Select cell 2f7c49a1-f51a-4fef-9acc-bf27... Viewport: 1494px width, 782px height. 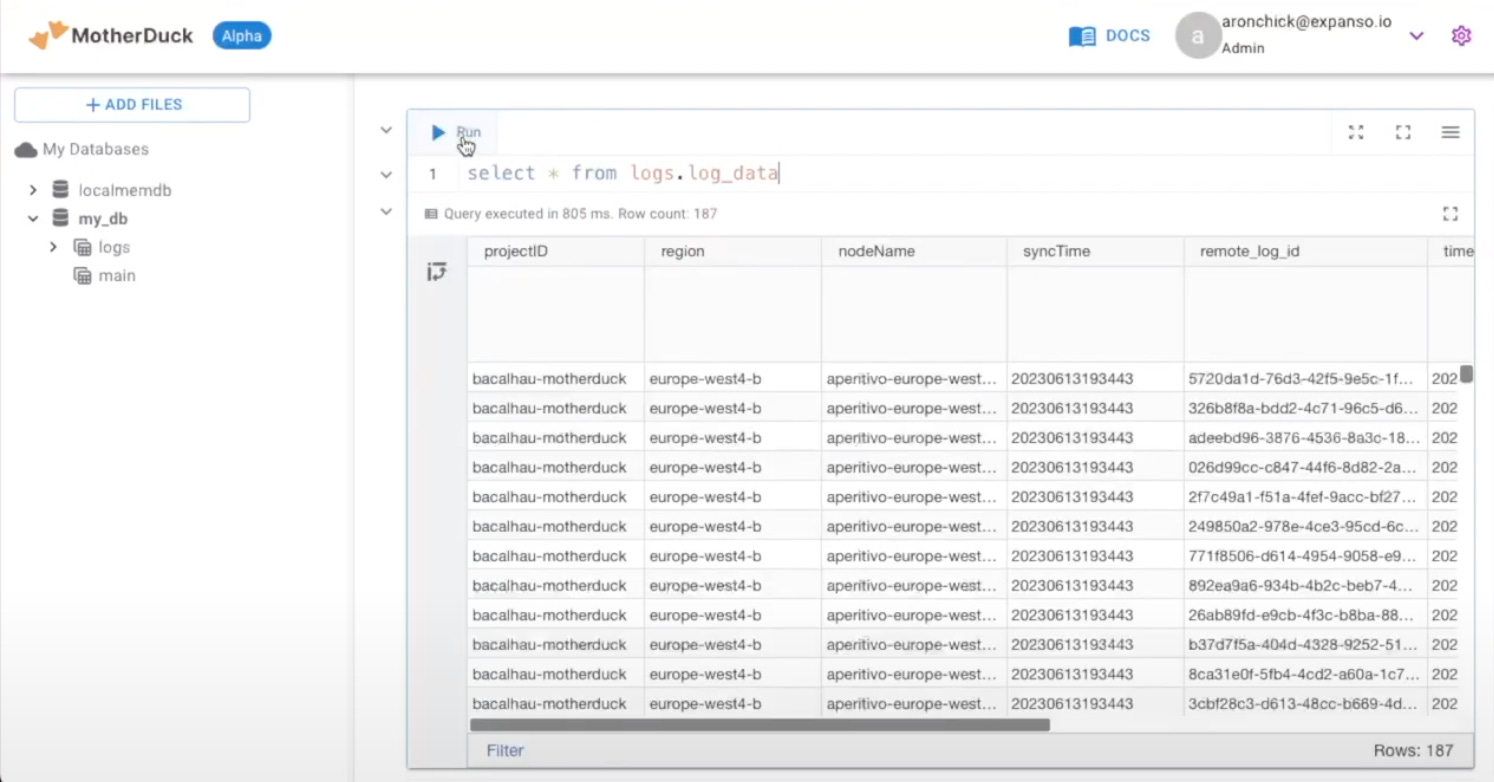(1306, 497)
